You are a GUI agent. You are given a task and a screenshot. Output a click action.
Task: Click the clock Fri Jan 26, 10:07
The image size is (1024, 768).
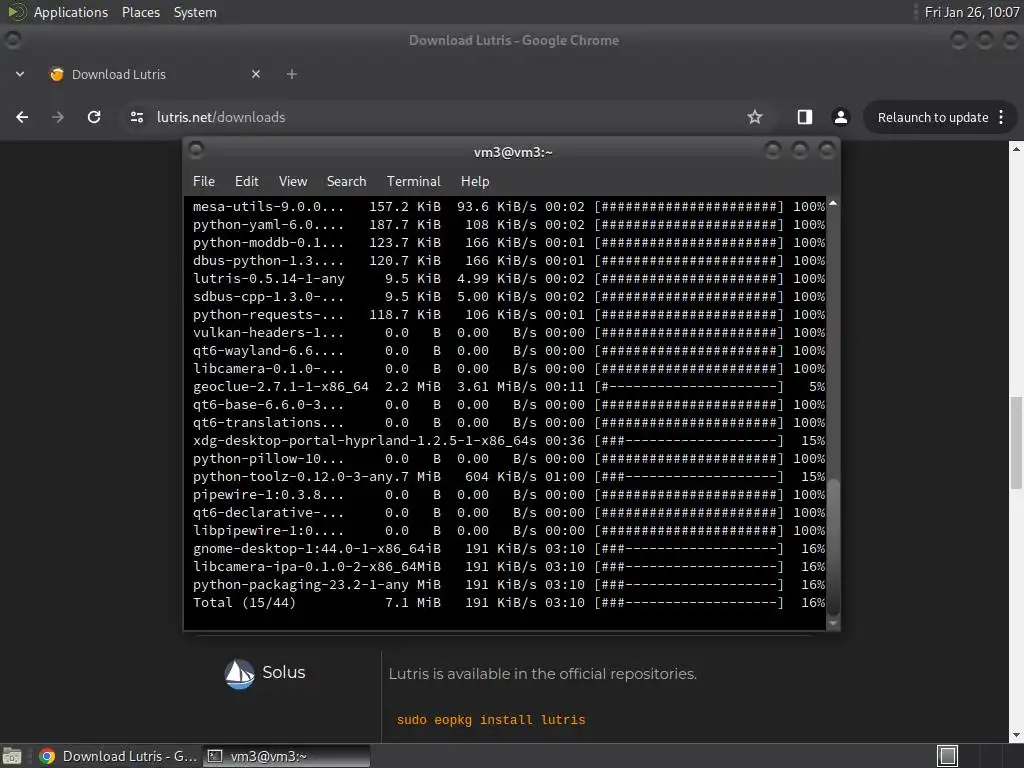972,12
